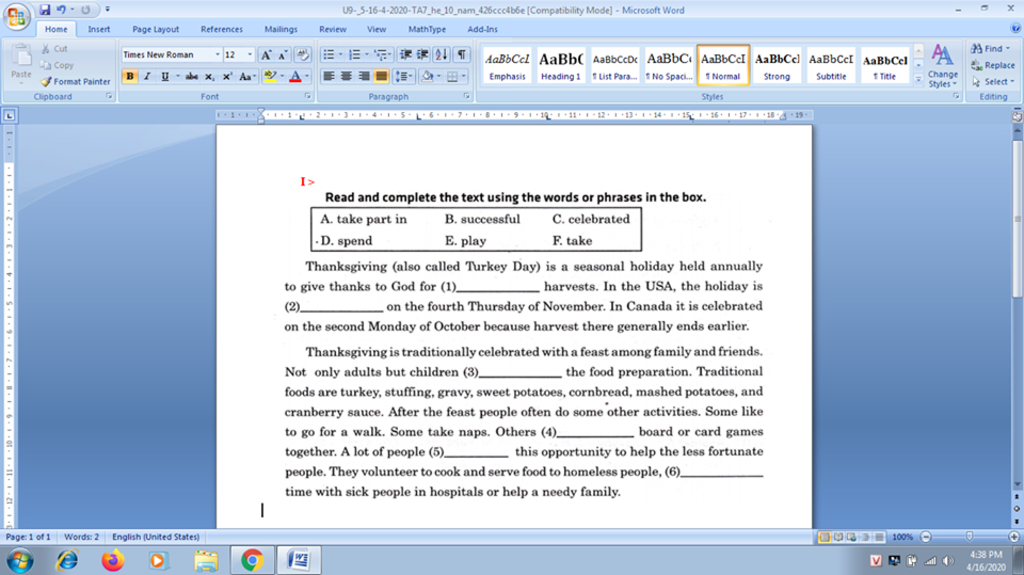1024x575 pixels.
Task: Open Internet Explorer from the taskbar
Action: 67,561
